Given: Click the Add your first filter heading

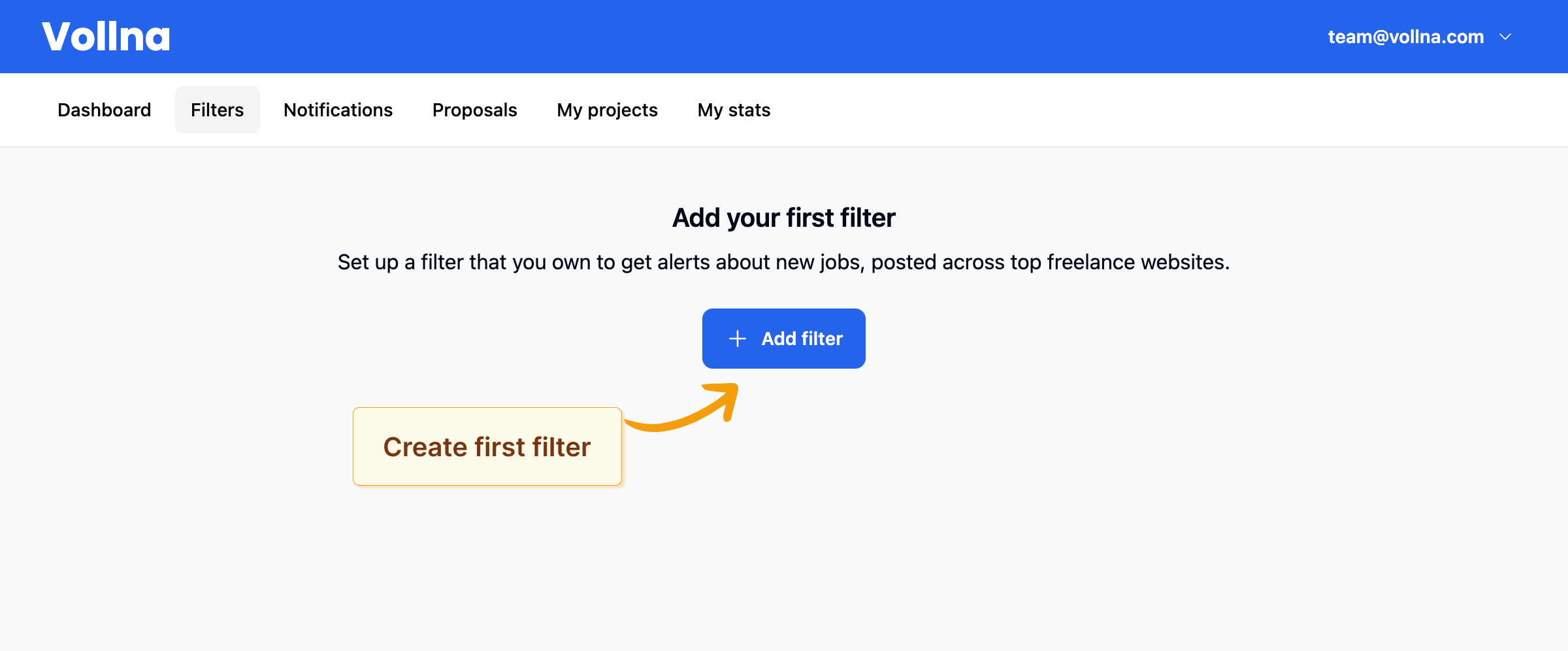Looking at the screenshot, I should click(x=783, y=218).
